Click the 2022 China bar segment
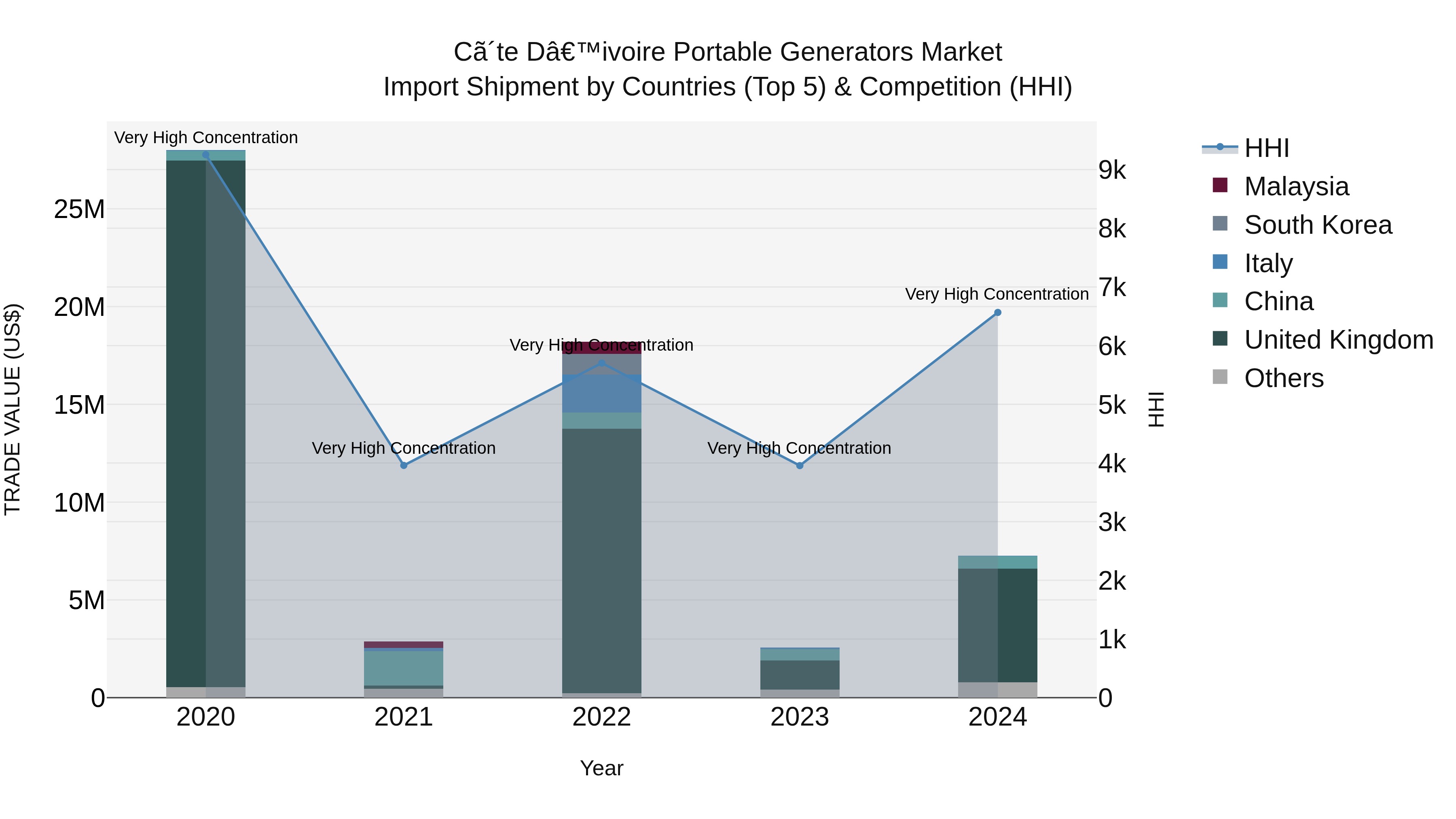 point(601,421)
